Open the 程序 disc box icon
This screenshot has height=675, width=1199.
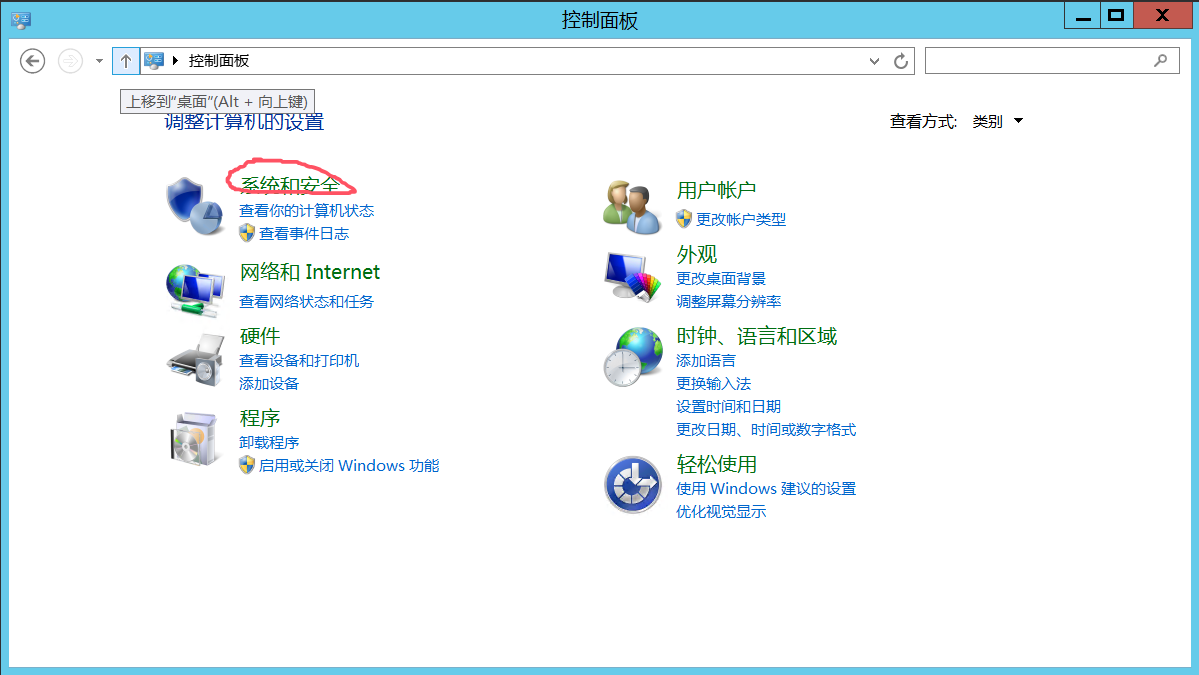[x=195, y=438]
